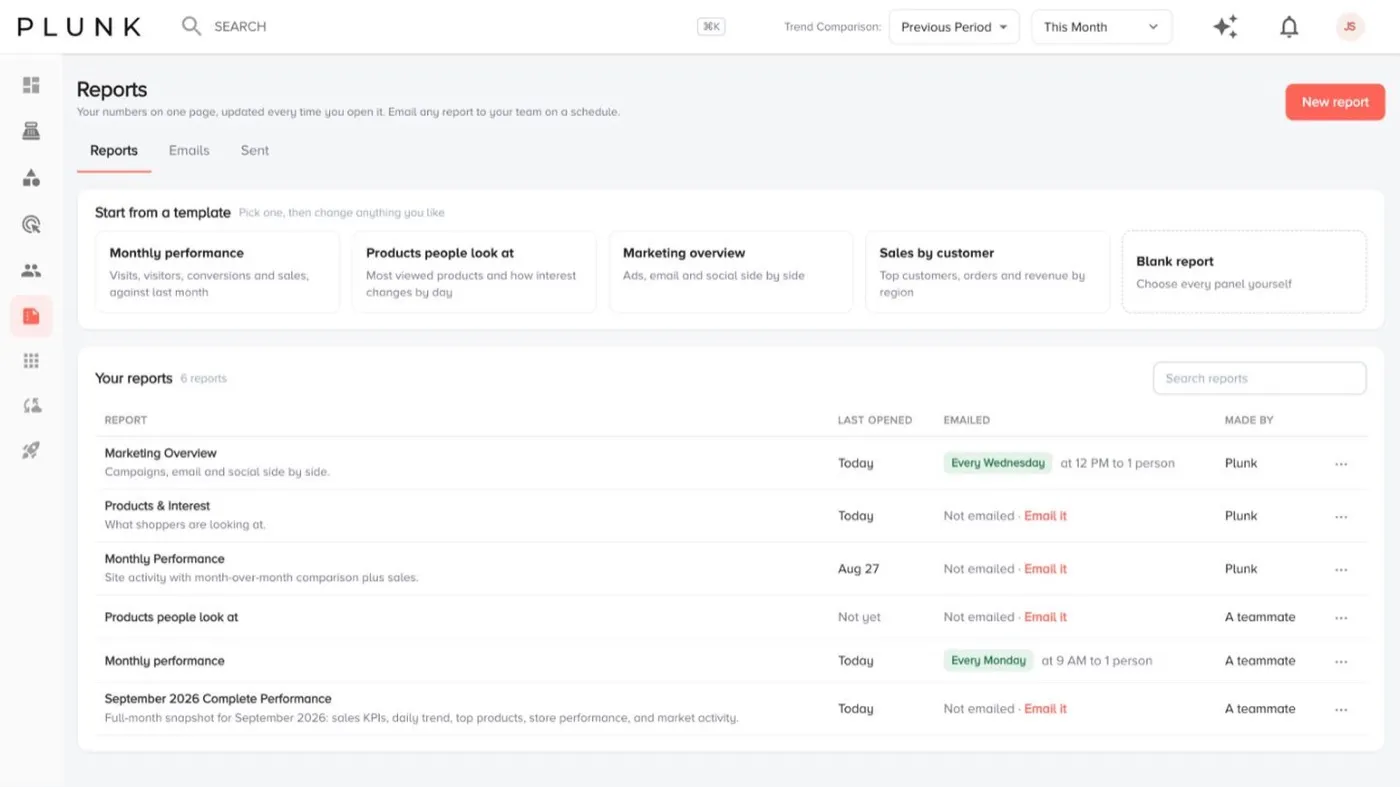Open the shapes icon in the sidebar
The height and width of the screenshot is (787, 1400).
tap(31, 178)
